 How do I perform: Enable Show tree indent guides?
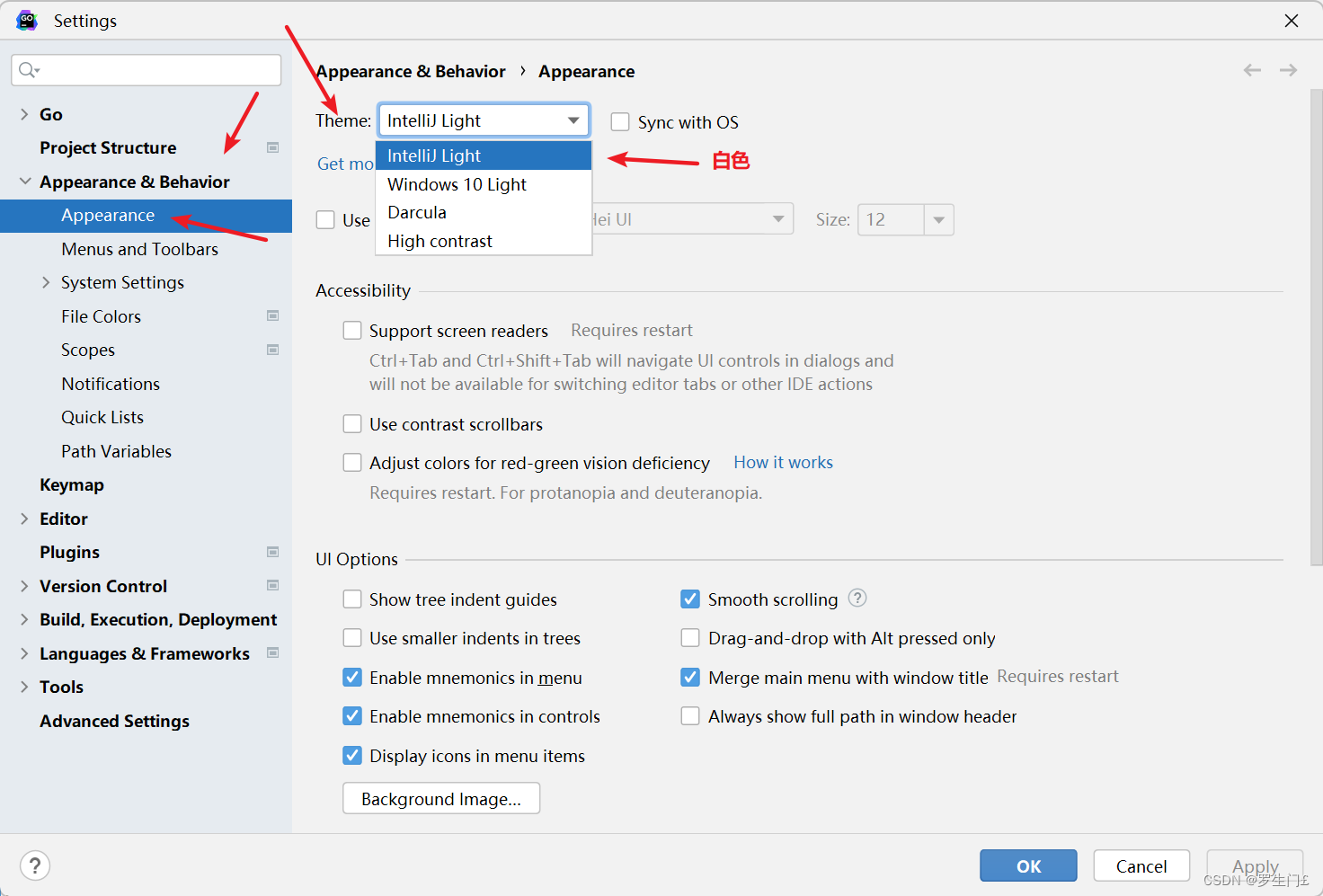point(352,599)
